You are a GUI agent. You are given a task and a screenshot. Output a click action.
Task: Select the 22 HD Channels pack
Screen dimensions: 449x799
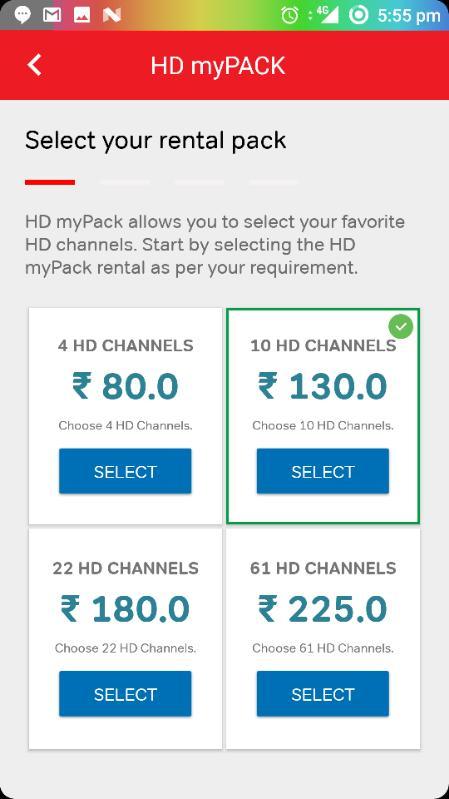125,694
